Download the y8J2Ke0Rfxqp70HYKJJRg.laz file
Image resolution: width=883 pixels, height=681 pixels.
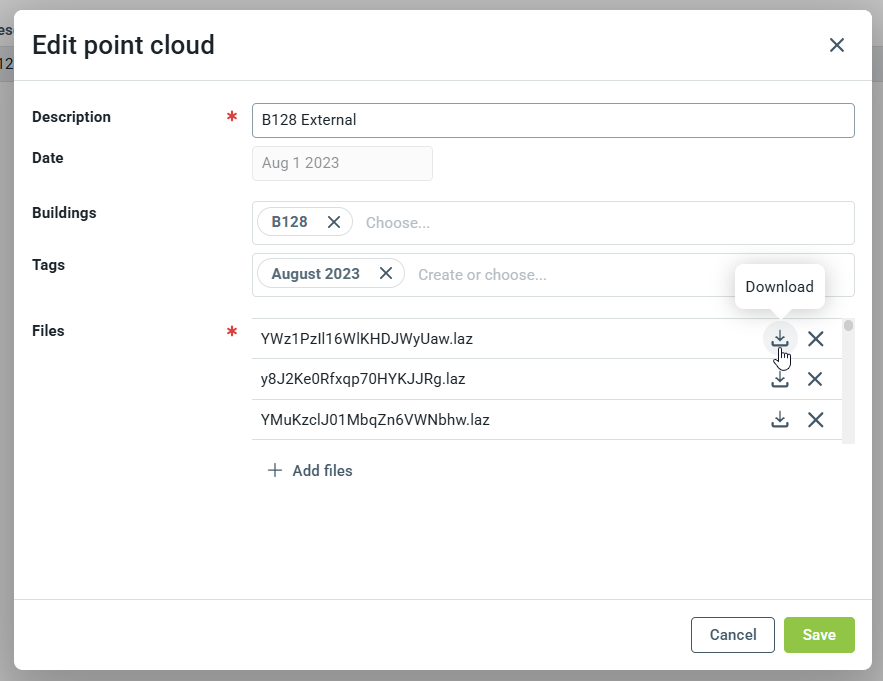pyautogui.click(x=780, y=379)
